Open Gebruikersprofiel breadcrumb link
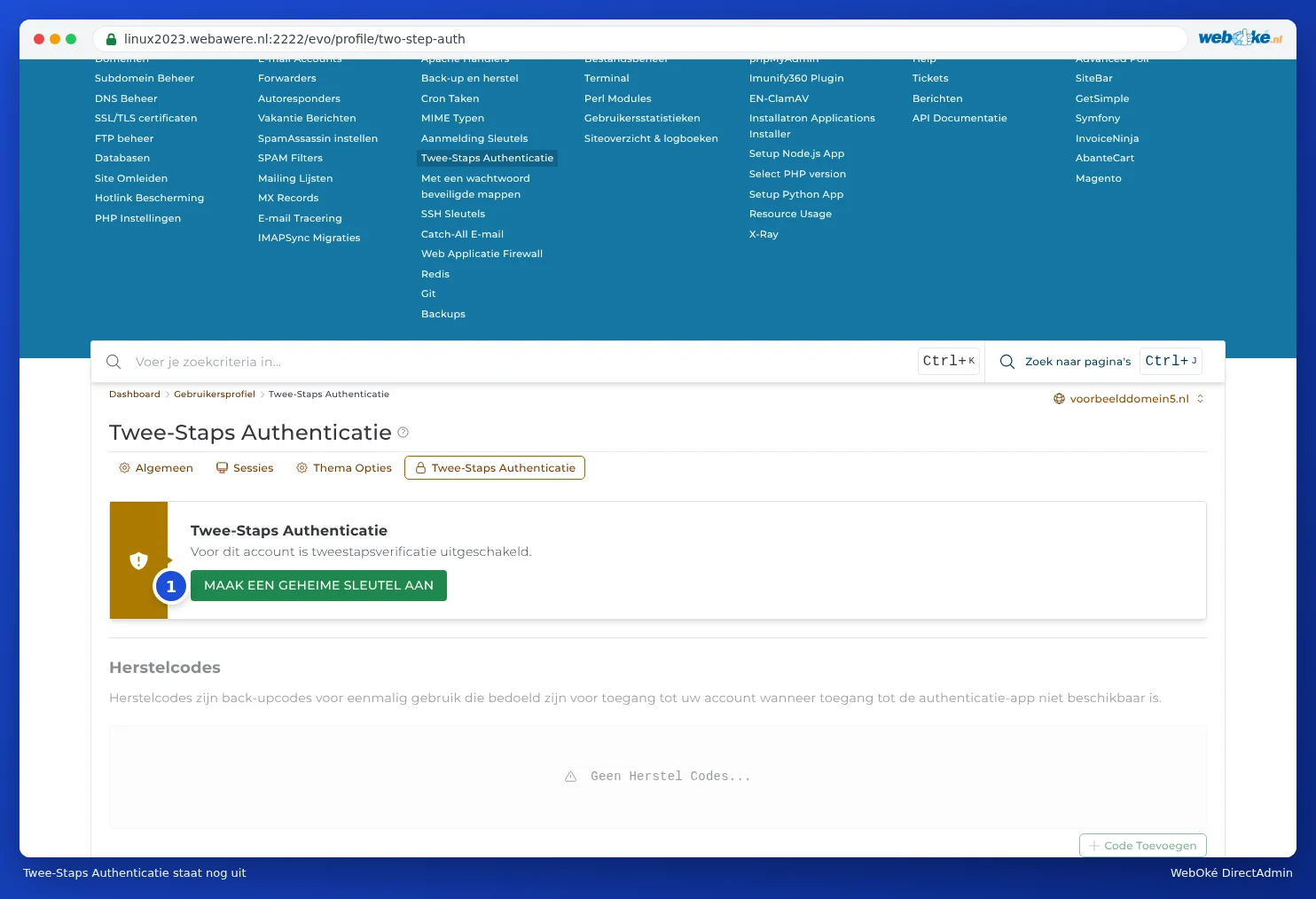The width and height of the screenshot is (1316, 899). click(x=215, y=395)
